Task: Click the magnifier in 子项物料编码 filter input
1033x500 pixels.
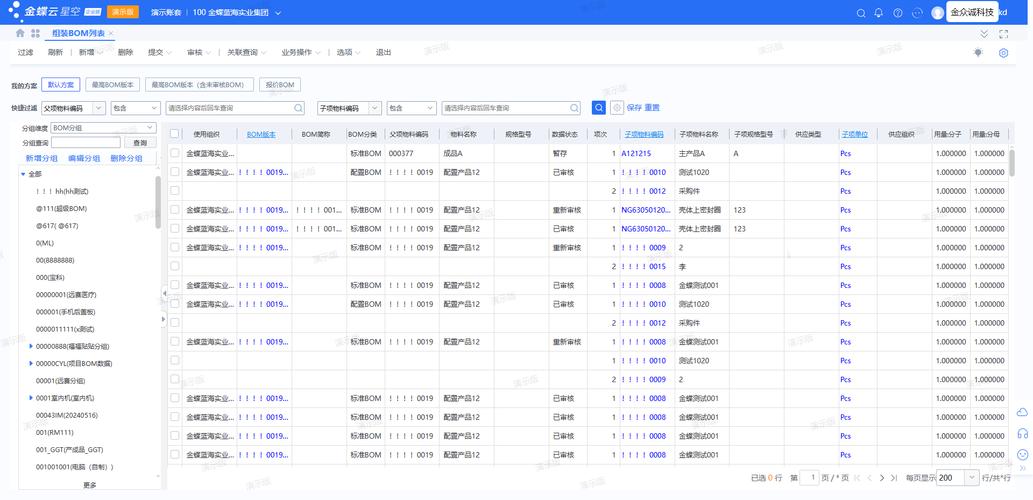Action: pos(574,108)
